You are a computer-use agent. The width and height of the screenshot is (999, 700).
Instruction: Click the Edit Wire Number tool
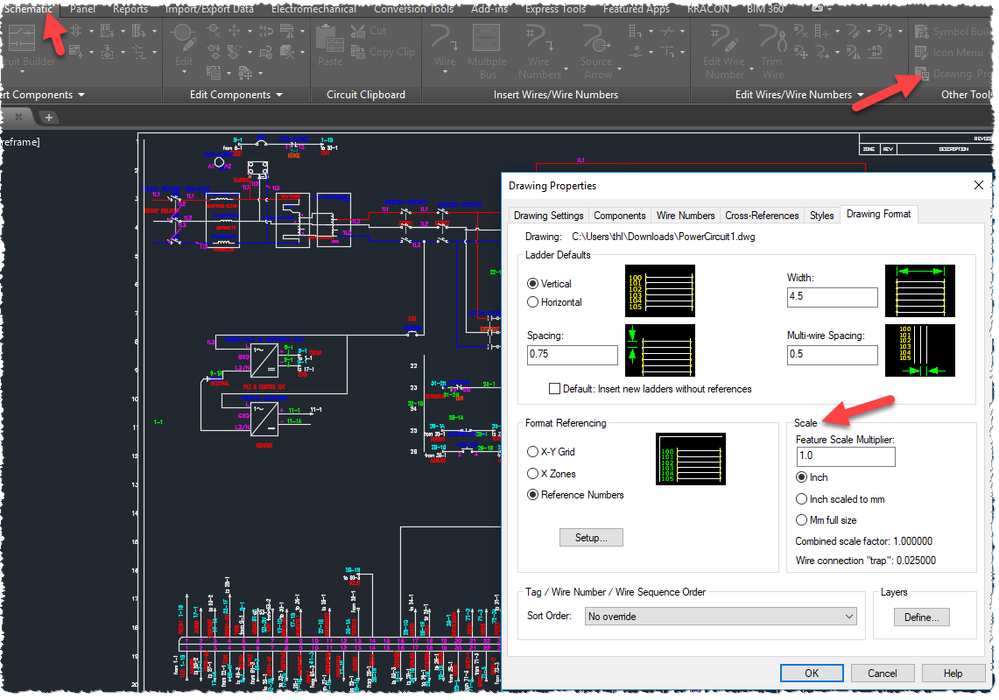tap(724, 52)
